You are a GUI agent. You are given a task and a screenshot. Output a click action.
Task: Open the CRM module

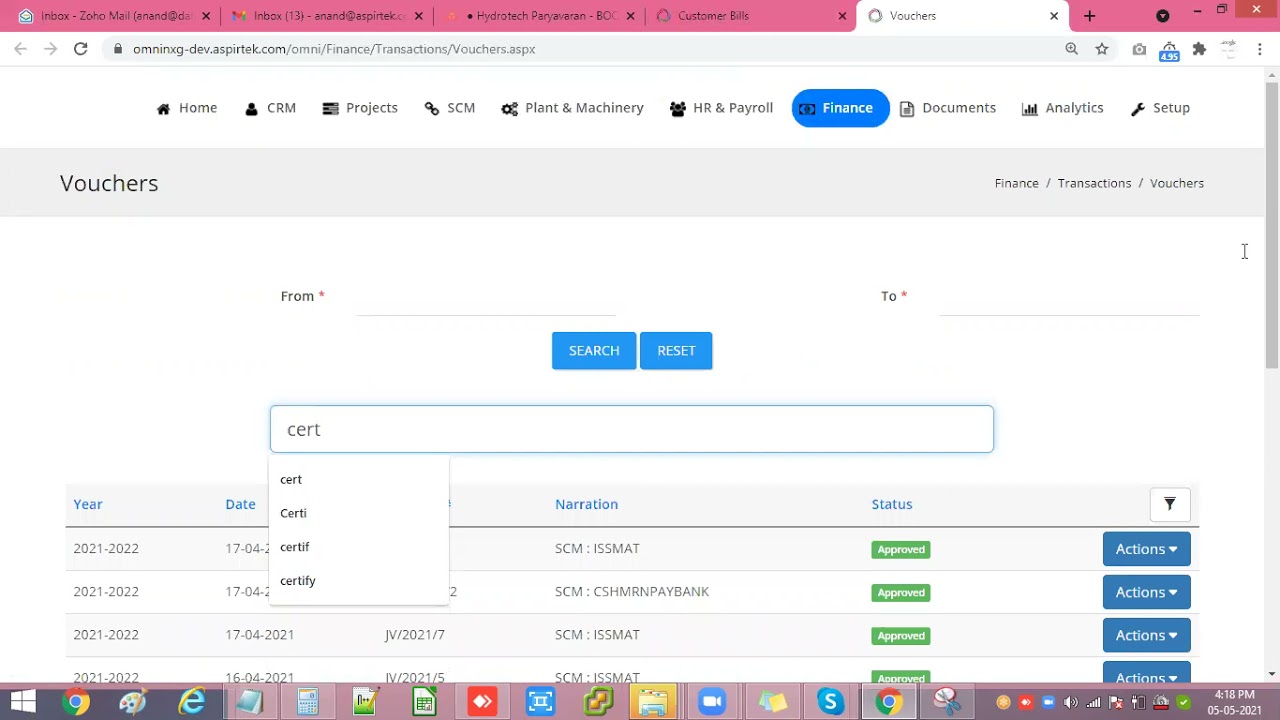[270, 108]
